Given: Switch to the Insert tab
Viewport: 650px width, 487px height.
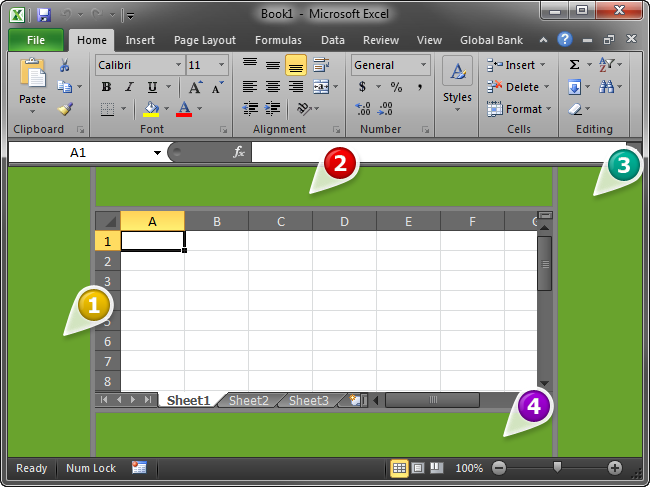Looking at the screenshot, I should [140, 40].
